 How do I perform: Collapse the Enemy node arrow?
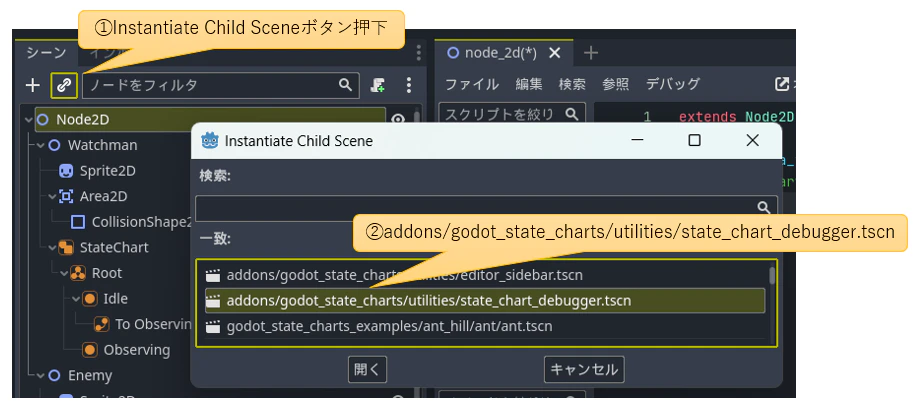pos(40,375)
